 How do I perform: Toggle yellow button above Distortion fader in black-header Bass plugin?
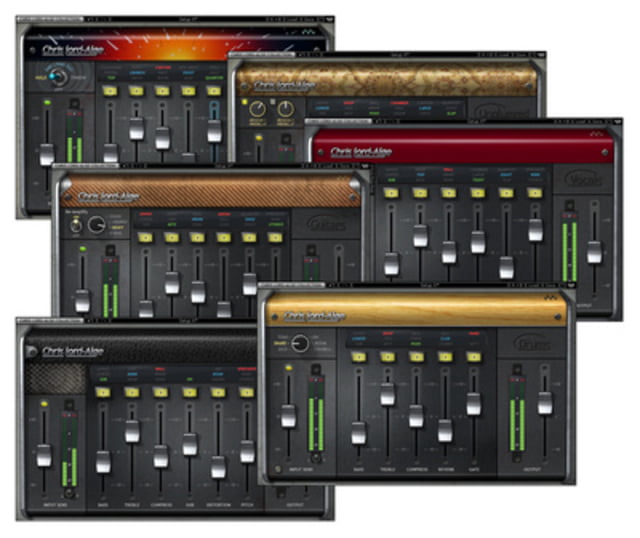click(218, 393)
